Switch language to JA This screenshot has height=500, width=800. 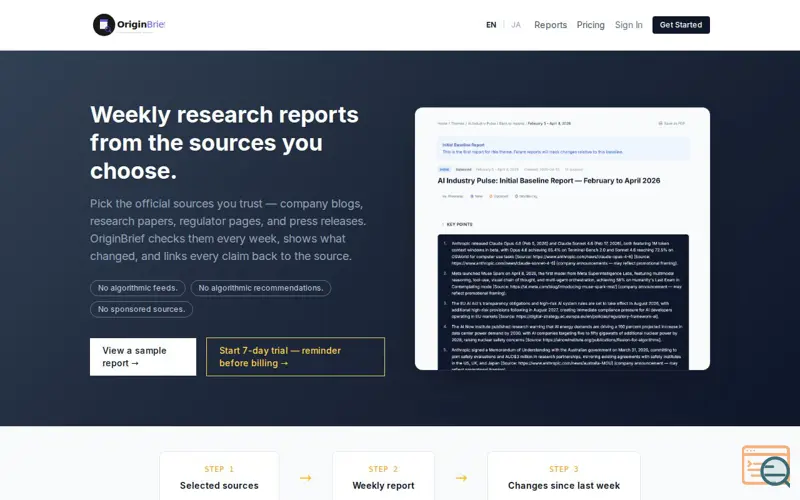516,25
